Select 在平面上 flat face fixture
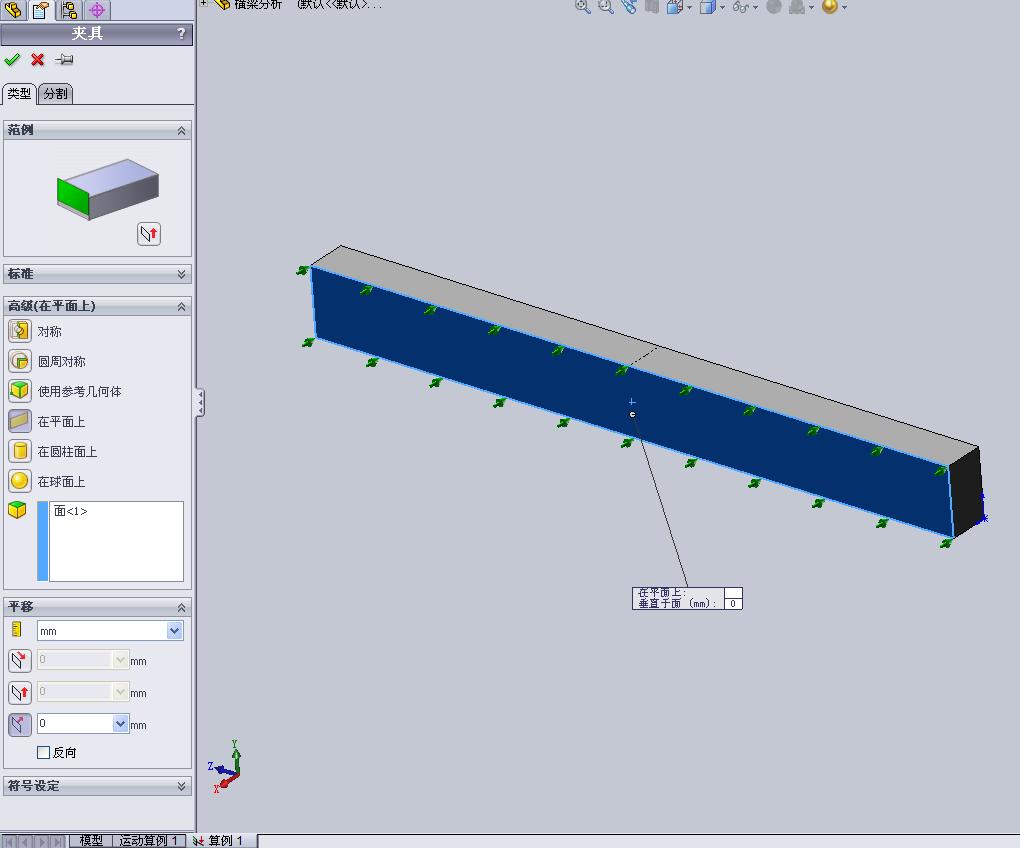1020x848 pixels. click(x=20, y=421)
